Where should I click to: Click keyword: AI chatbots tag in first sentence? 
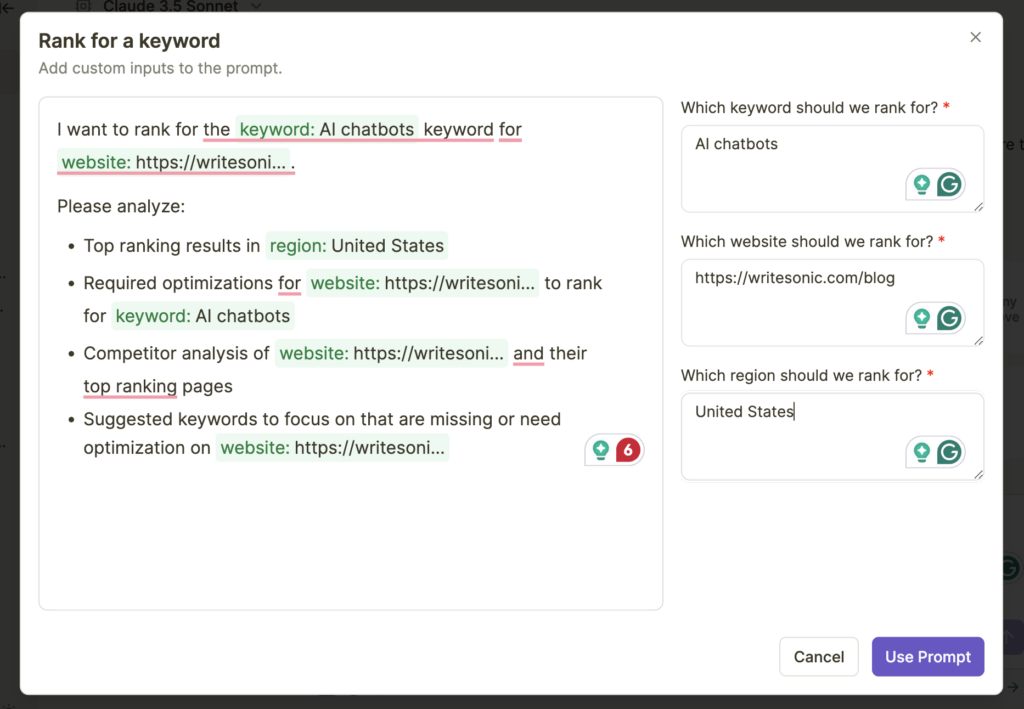(x=327, y=129)
